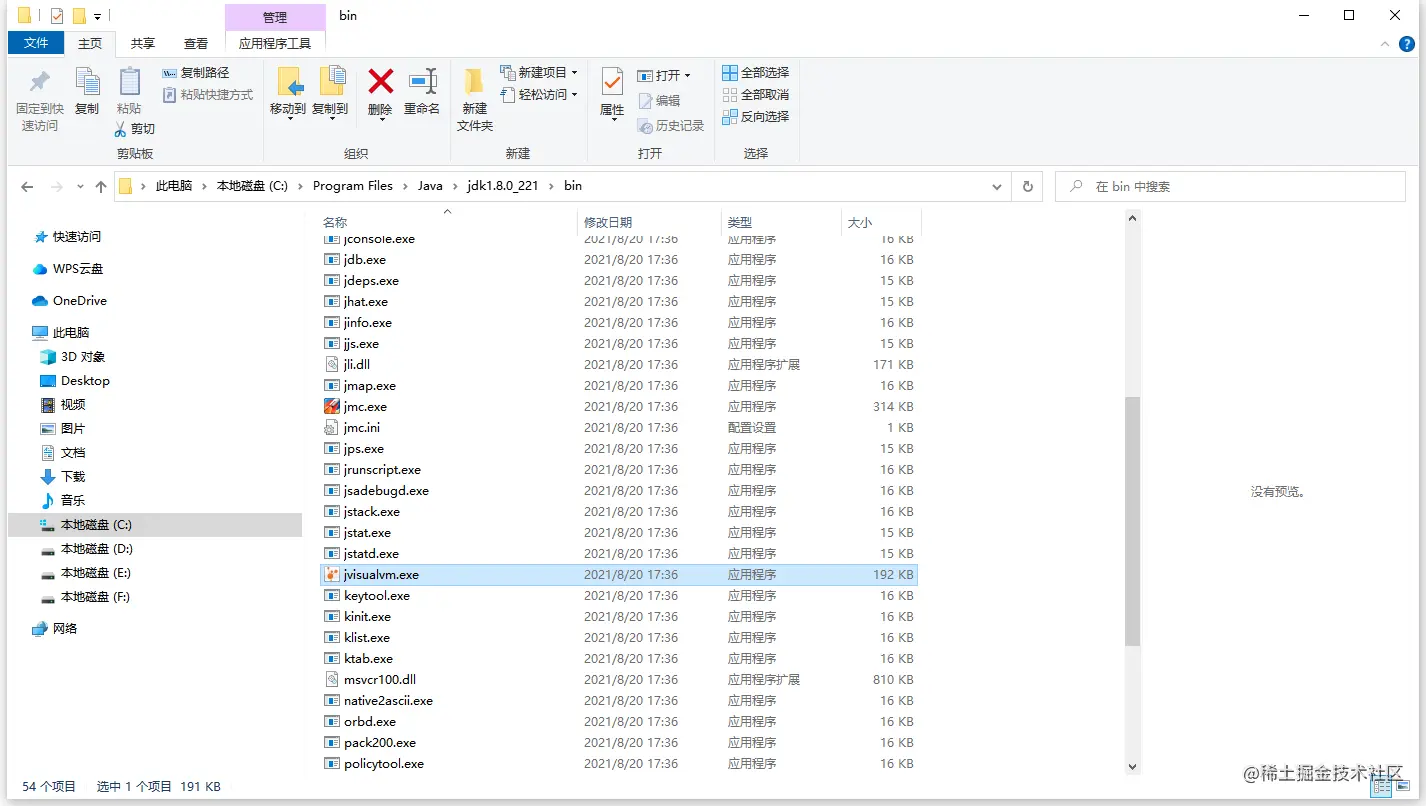Click the Refresh button beside address bar
This screenshot has width=1426, height=806.
1027,186
